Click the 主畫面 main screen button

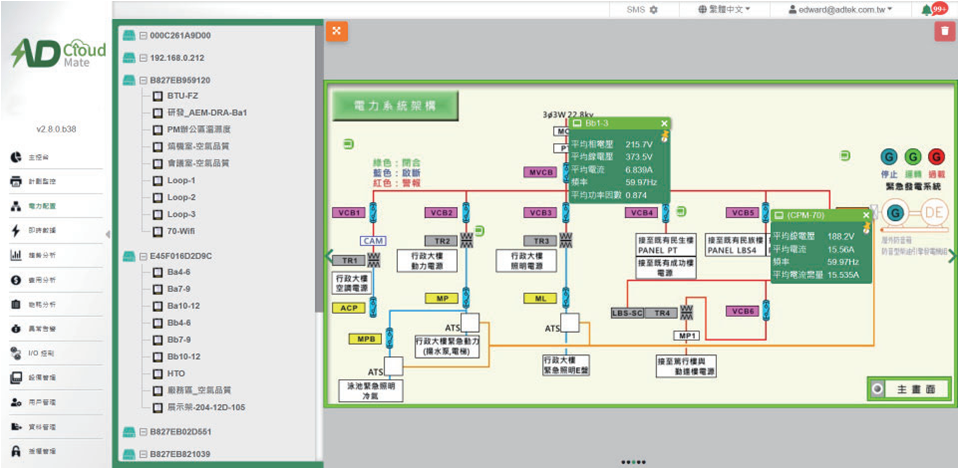click(x=906, y=390)
